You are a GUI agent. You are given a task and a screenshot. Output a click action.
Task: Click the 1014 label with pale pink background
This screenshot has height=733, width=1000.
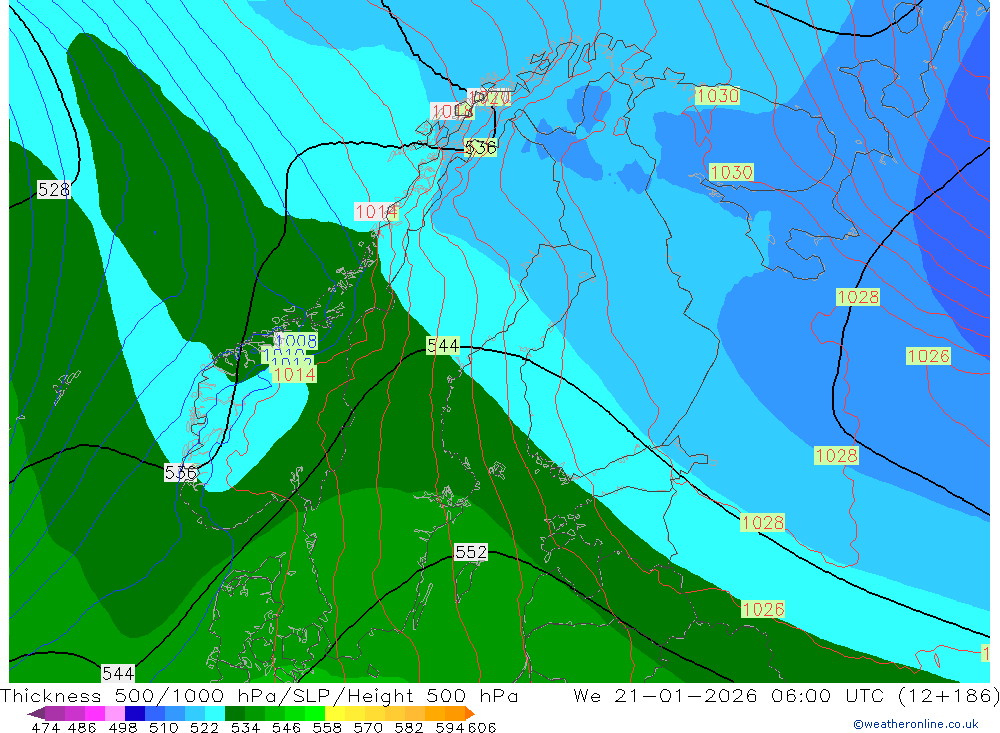376,211
